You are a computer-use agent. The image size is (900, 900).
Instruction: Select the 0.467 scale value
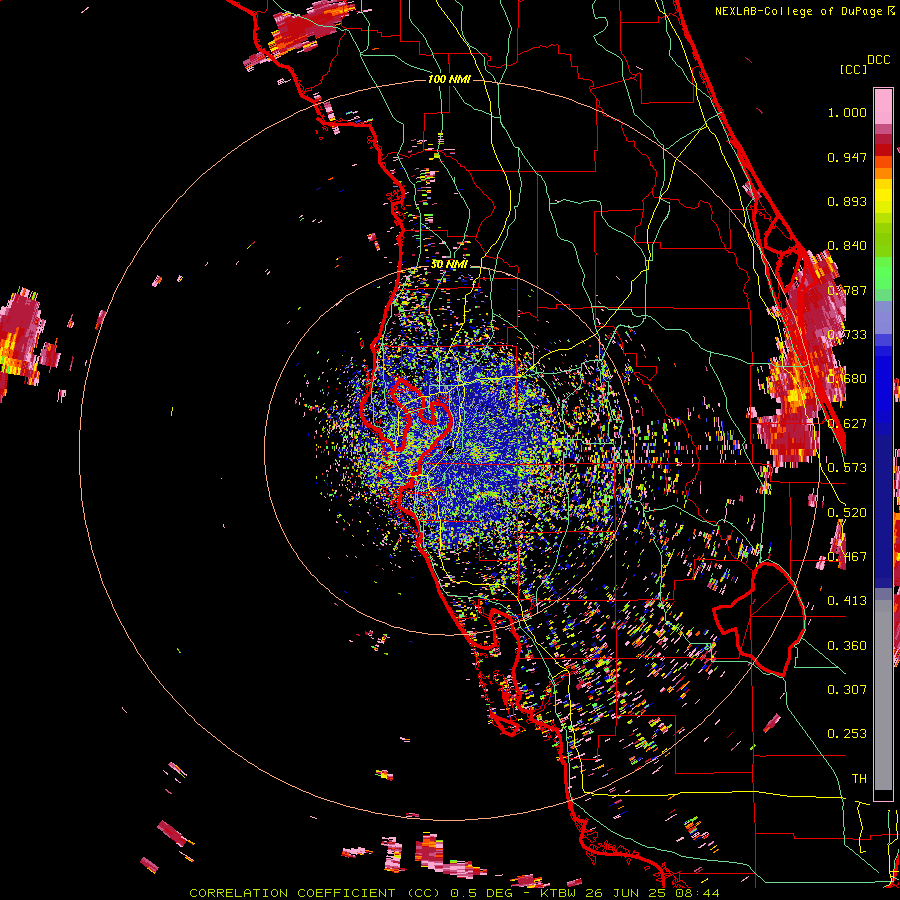[x=847, y=557]
